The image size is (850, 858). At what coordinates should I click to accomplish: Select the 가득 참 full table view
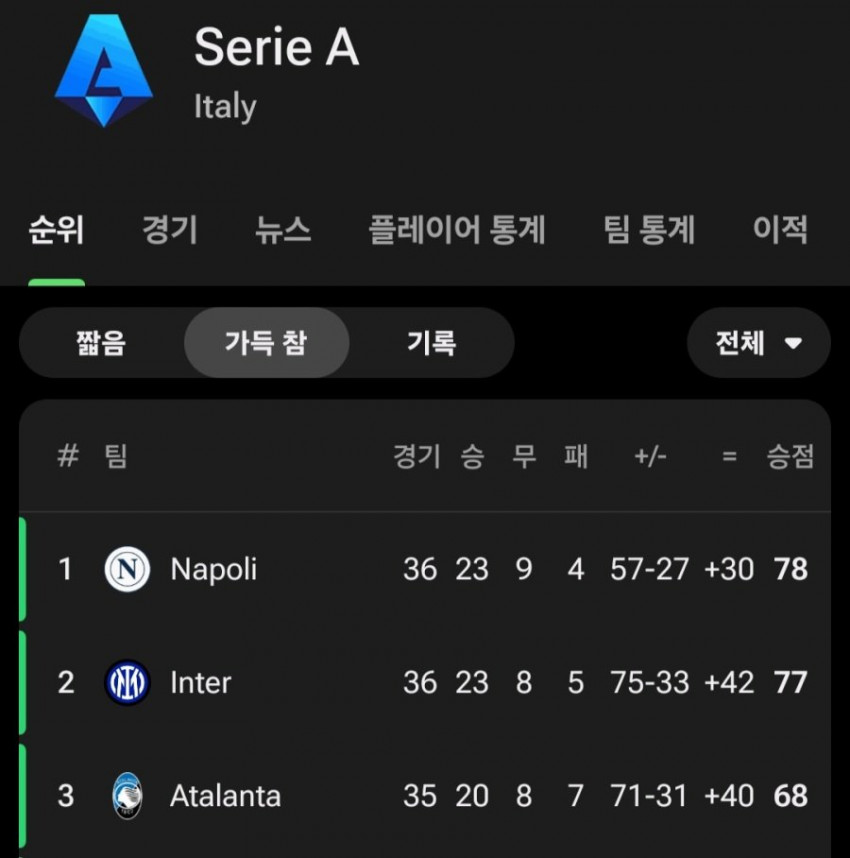click(267, 343)
